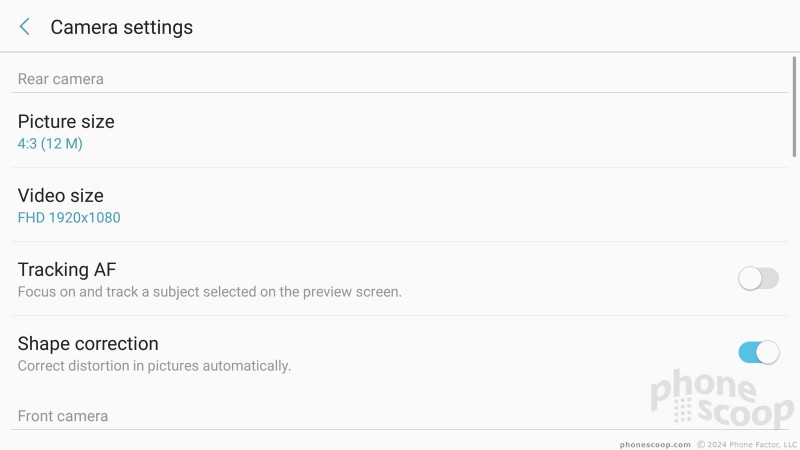Click the Camera settings title
This screenshot has height=450, width=800.
point(121,27)
